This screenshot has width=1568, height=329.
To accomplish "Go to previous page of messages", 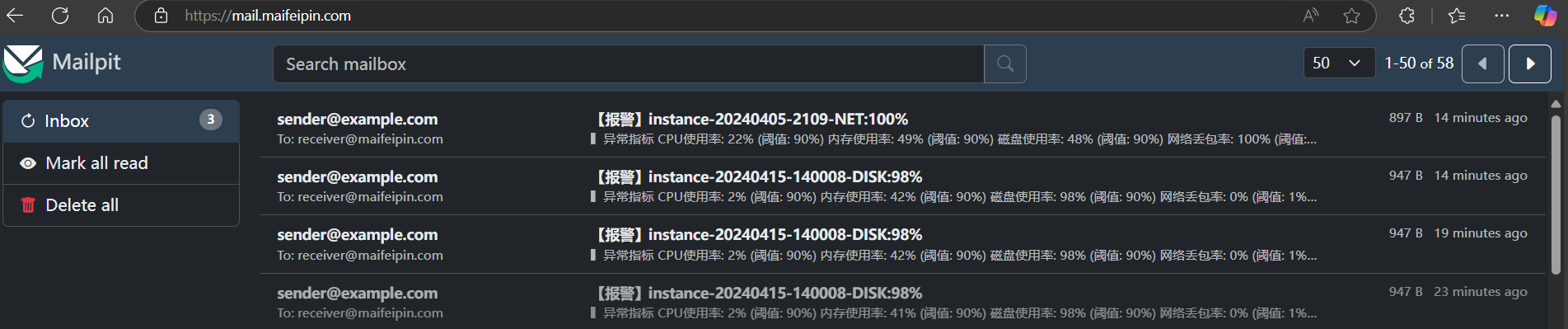I will [1483, 63].
